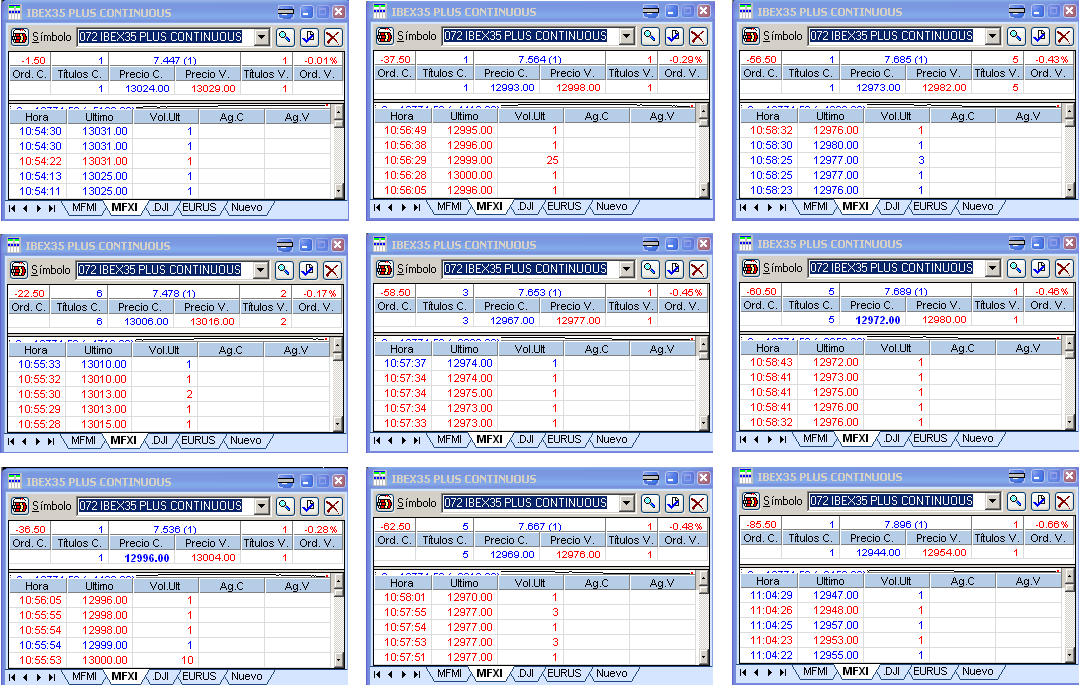Click symbol field text in the -0.28% window
Viewport: 1079px width, 685px height.
click(160, 506)
